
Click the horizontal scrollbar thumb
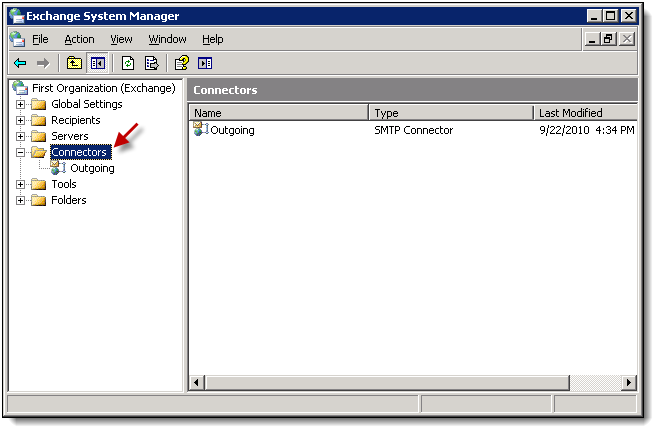pos(387,383)
